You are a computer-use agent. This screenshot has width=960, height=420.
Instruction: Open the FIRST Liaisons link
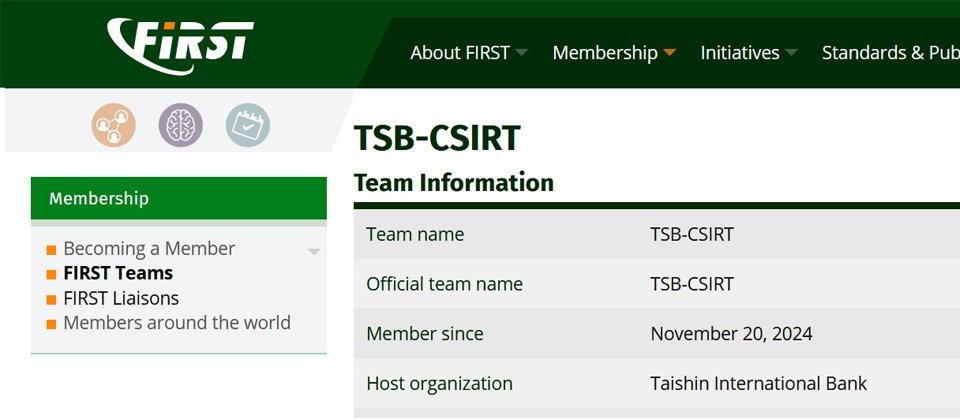[x=121, y=298]
